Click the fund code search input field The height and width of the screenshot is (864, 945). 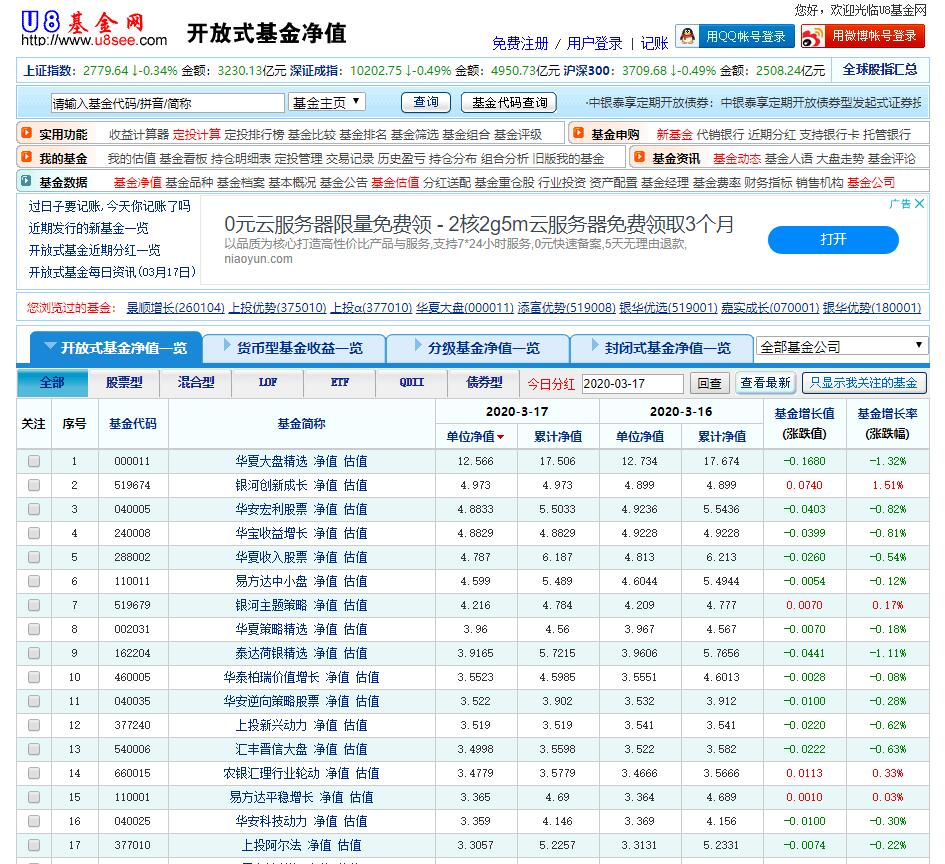pos(168,103)
